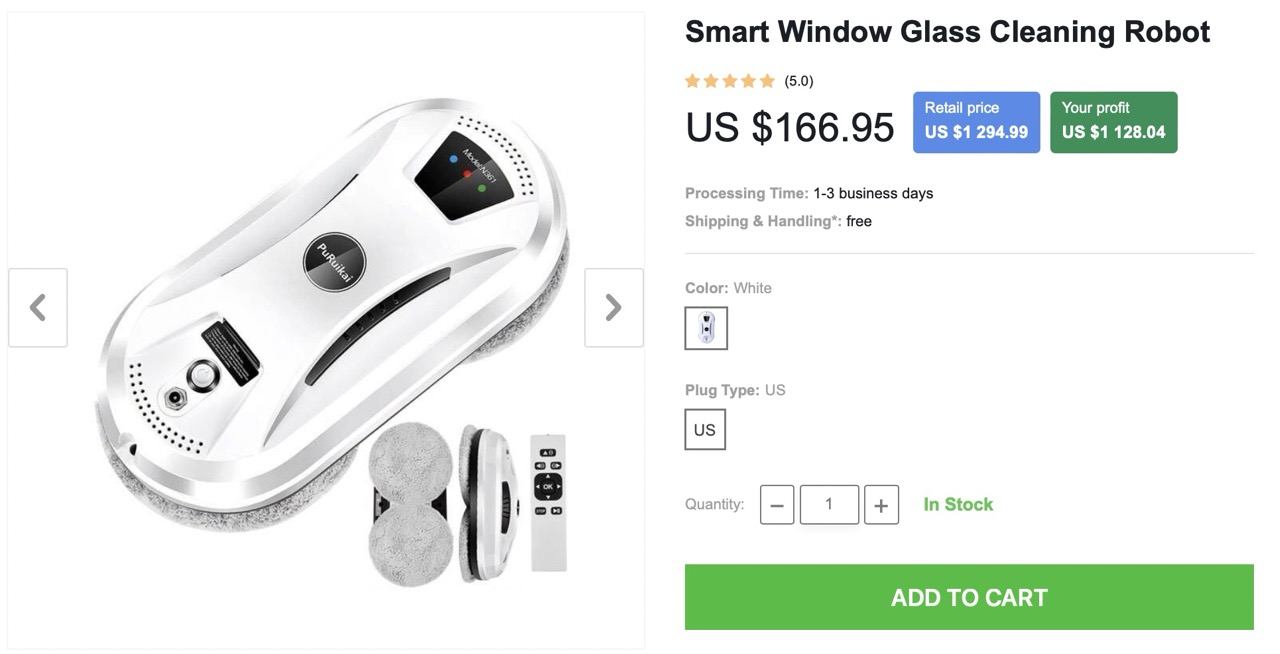Open the (5.0) rating score
This screenshot has width=1280, height=654.
coord(799,81)
